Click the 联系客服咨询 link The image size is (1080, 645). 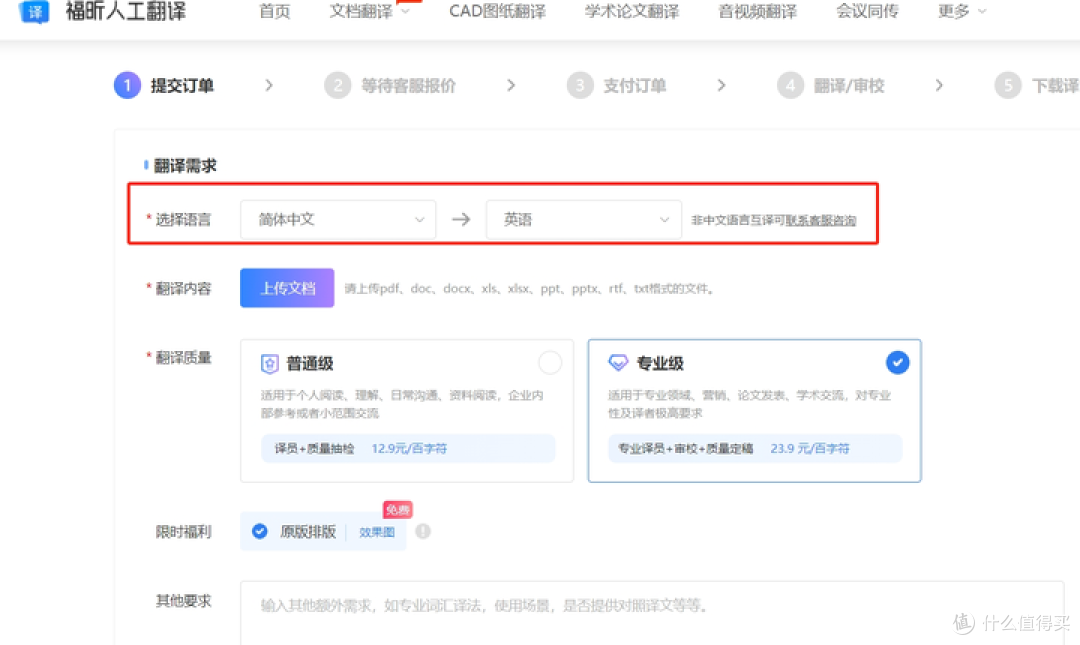[821, 221]
